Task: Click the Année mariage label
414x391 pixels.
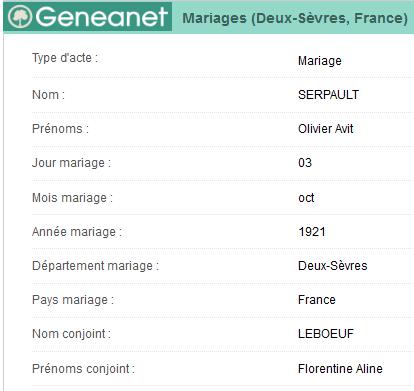Action: 77,232
